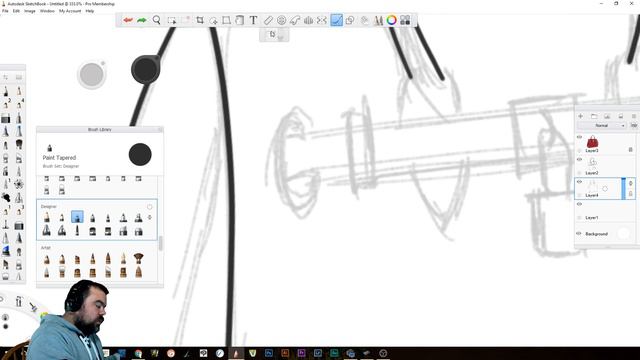Open Premiere Pro from the taskbar
Image resolution: width=640 pixels, height=360 pixels.
[x=301, y=353]
